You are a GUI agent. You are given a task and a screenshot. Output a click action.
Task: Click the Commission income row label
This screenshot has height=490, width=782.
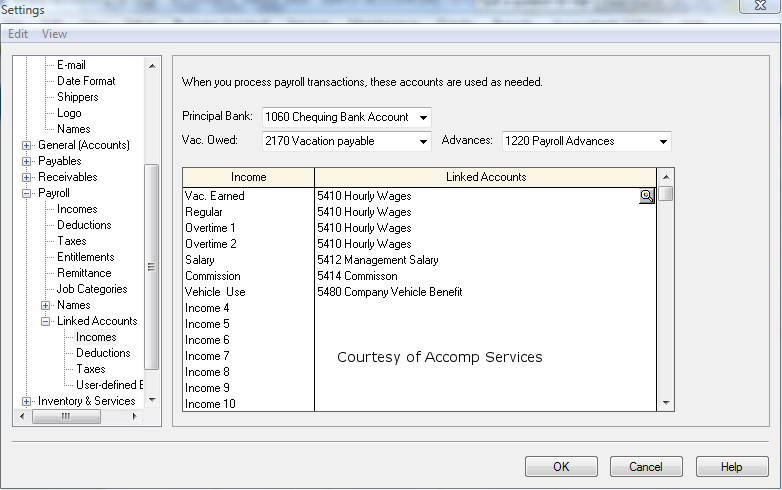point(213,276)
